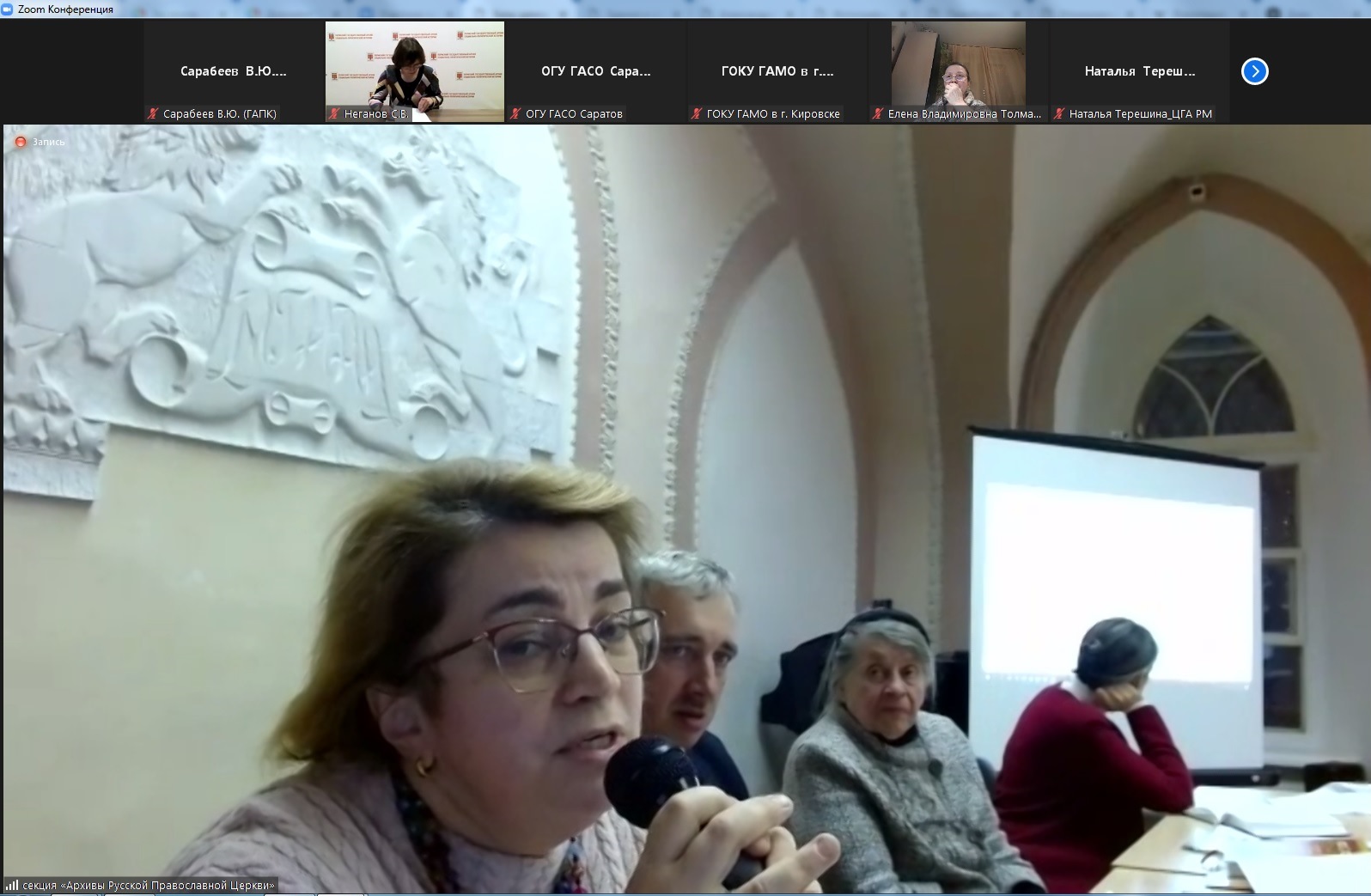Click the Запись recording label text

[x=49, y=142]
